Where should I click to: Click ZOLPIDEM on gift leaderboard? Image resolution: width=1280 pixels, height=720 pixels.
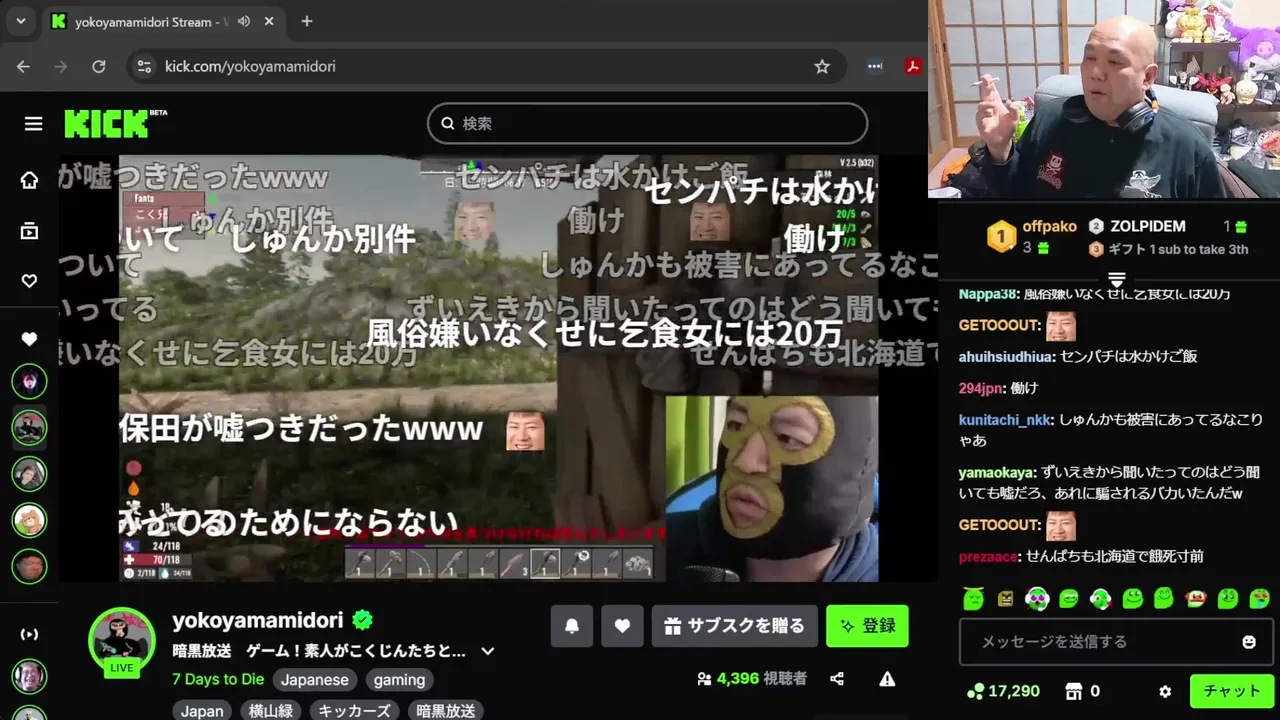[1147, 227]
